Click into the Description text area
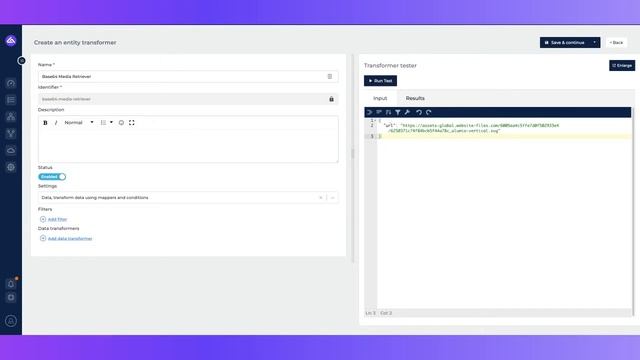 pos(188,145)
